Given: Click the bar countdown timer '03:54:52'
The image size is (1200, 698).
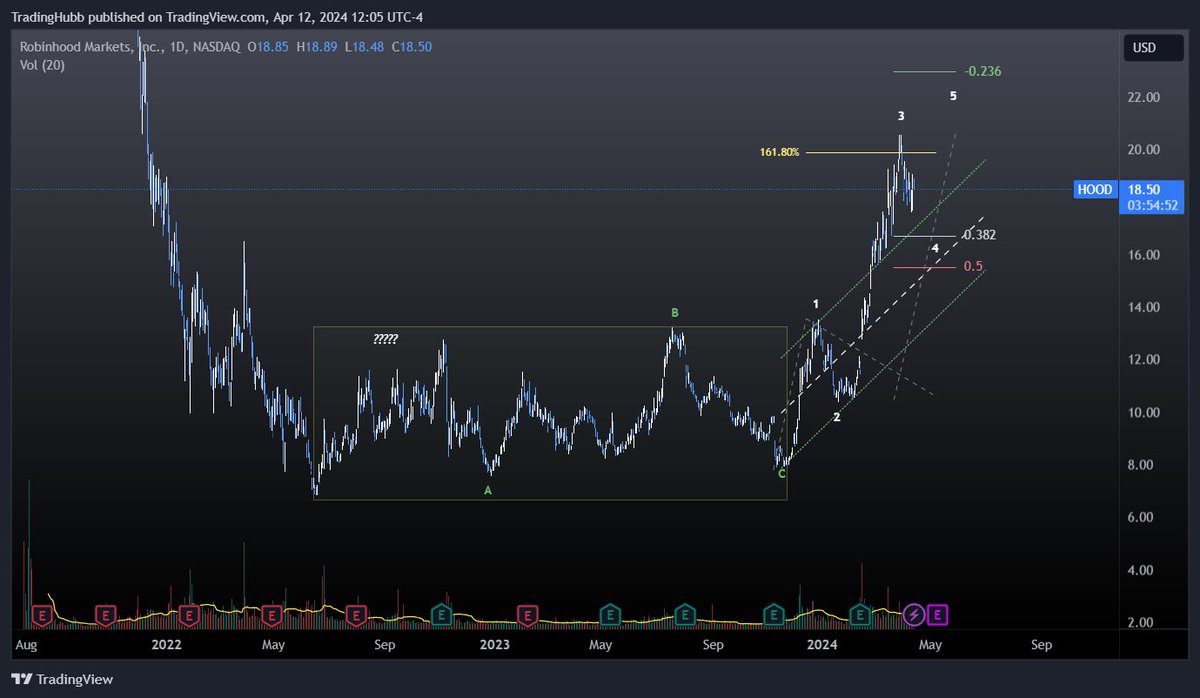Looking at the screenshot, I should pyautogui.click(x=1152, y=205).
